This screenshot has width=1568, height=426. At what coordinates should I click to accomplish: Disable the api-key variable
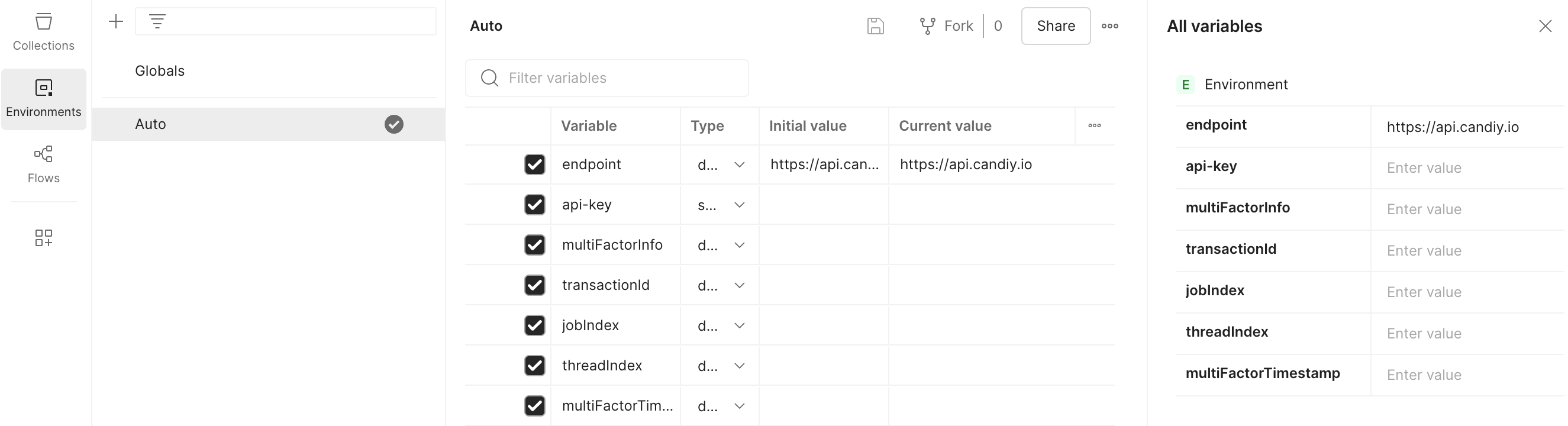point(534,205)
